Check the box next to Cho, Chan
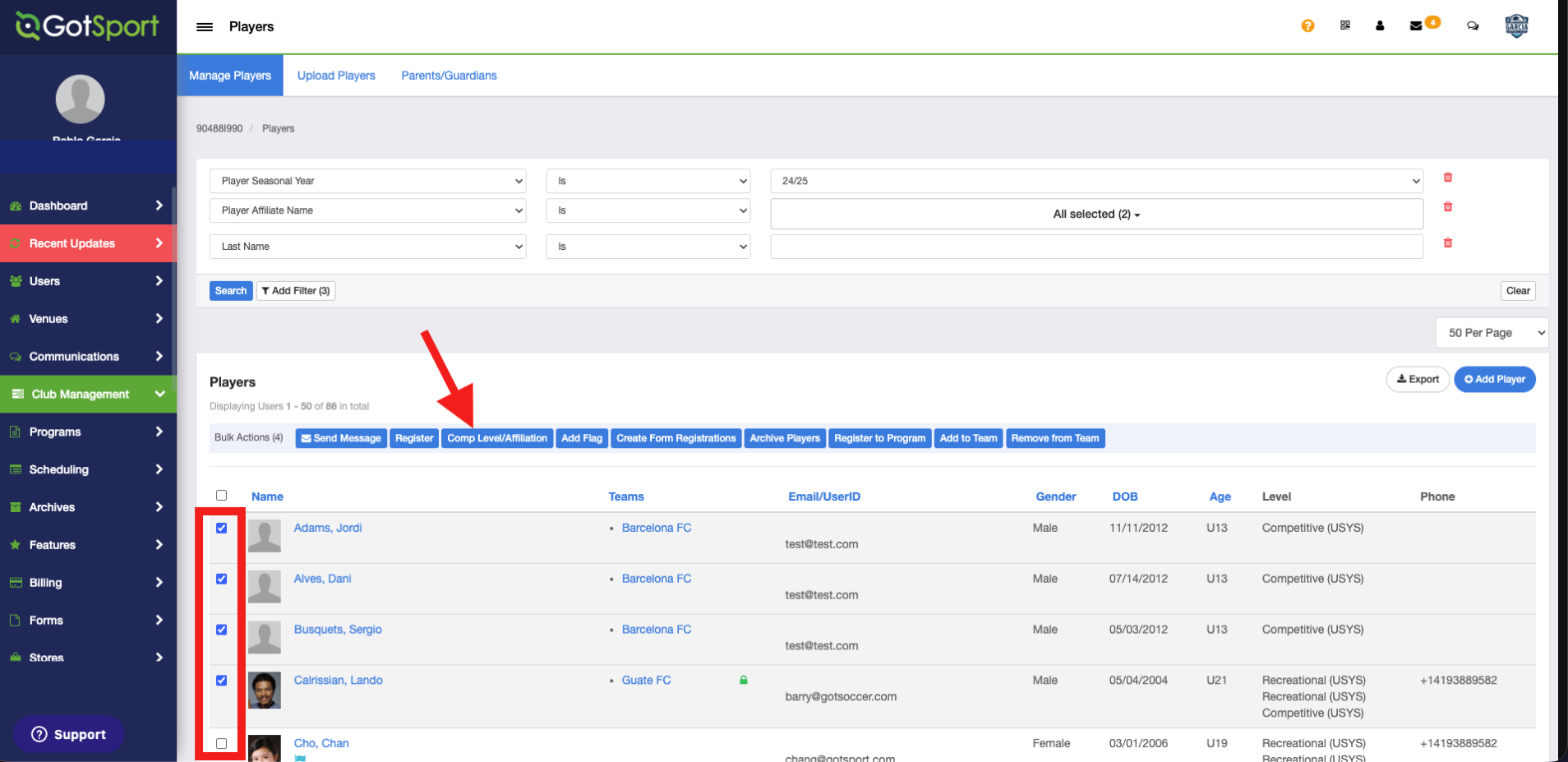 [x=222, y=744]
